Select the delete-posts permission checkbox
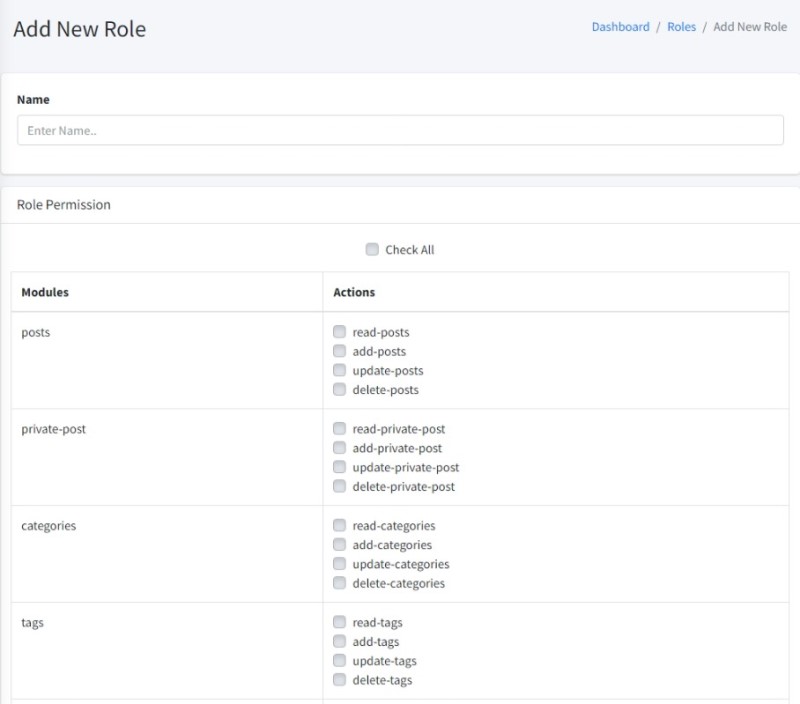 click(x=340, y=390)
